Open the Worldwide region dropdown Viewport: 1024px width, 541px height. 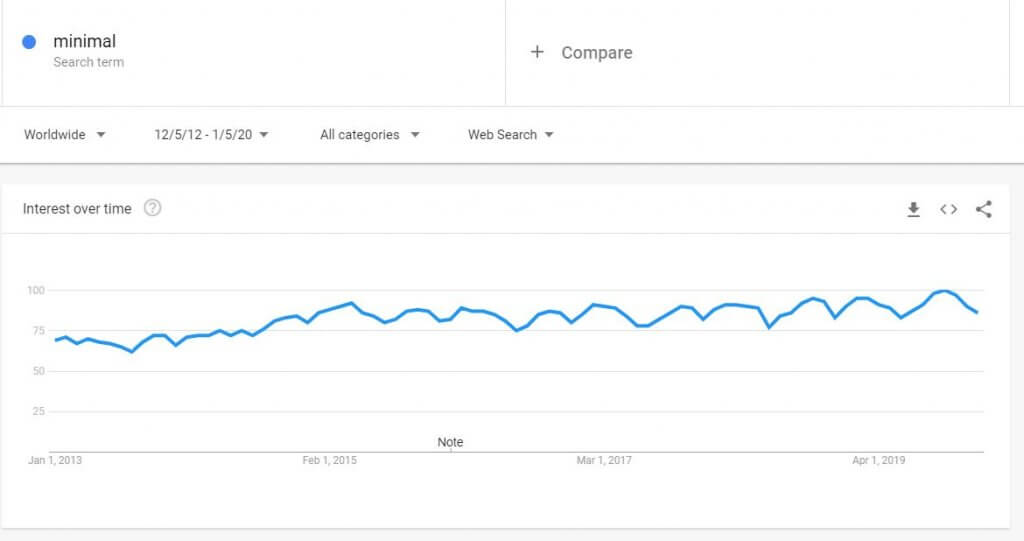tap(65, 135)
